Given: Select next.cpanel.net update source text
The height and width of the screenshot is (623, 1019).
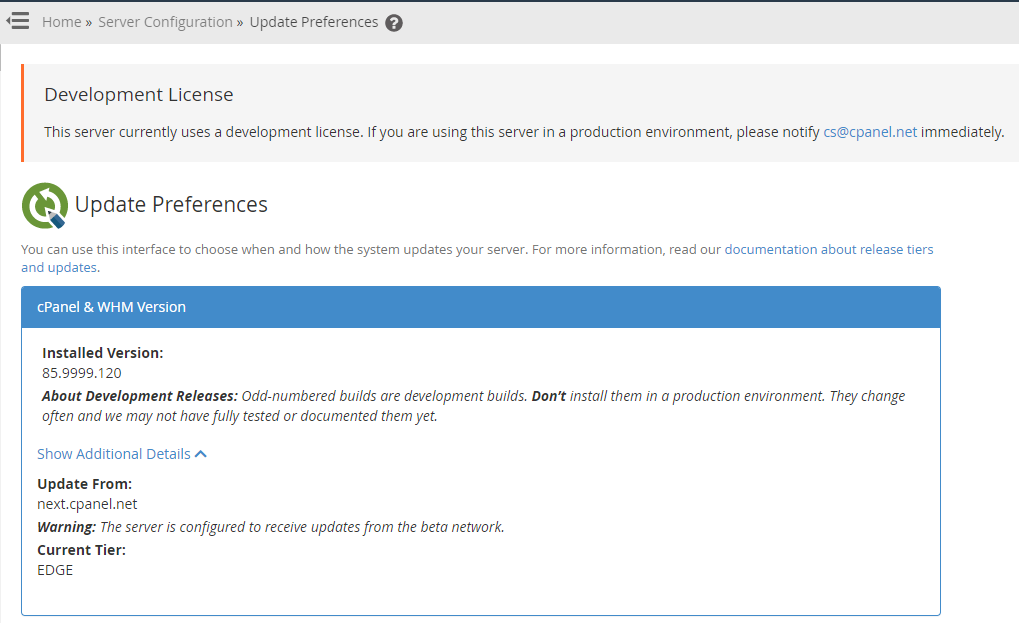Looking at the screenshot, I should (x=87, y=504).
